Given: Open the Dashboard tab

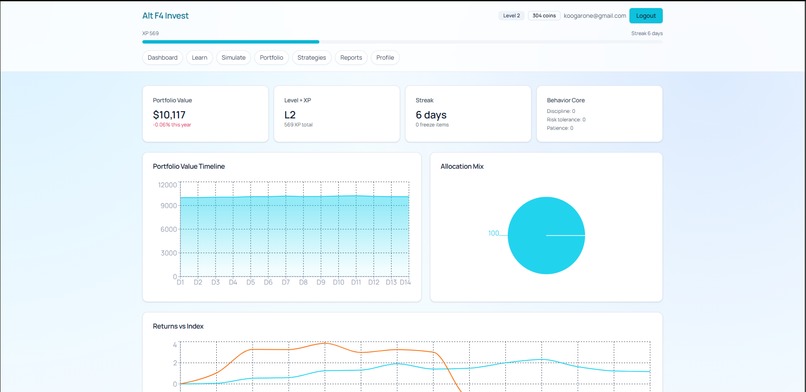Looking at the screenshot, I should point(162,58).
